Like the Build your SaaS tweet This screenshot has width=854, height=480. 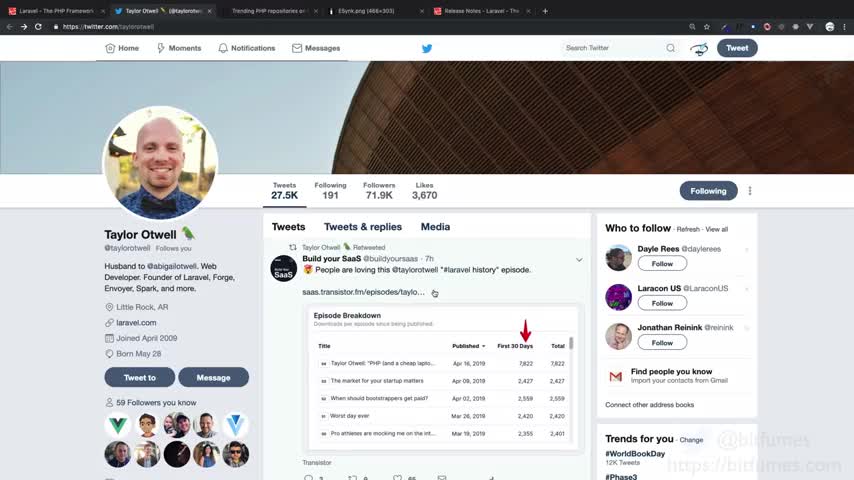tap(397, 478)
